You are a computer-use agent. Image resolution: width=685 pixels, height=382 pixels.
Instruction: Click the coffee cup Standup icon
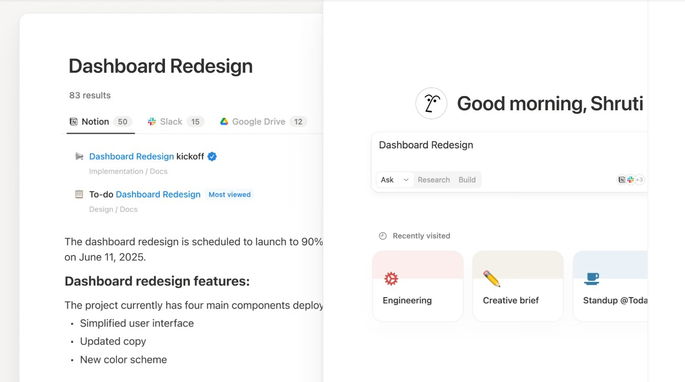592,278
